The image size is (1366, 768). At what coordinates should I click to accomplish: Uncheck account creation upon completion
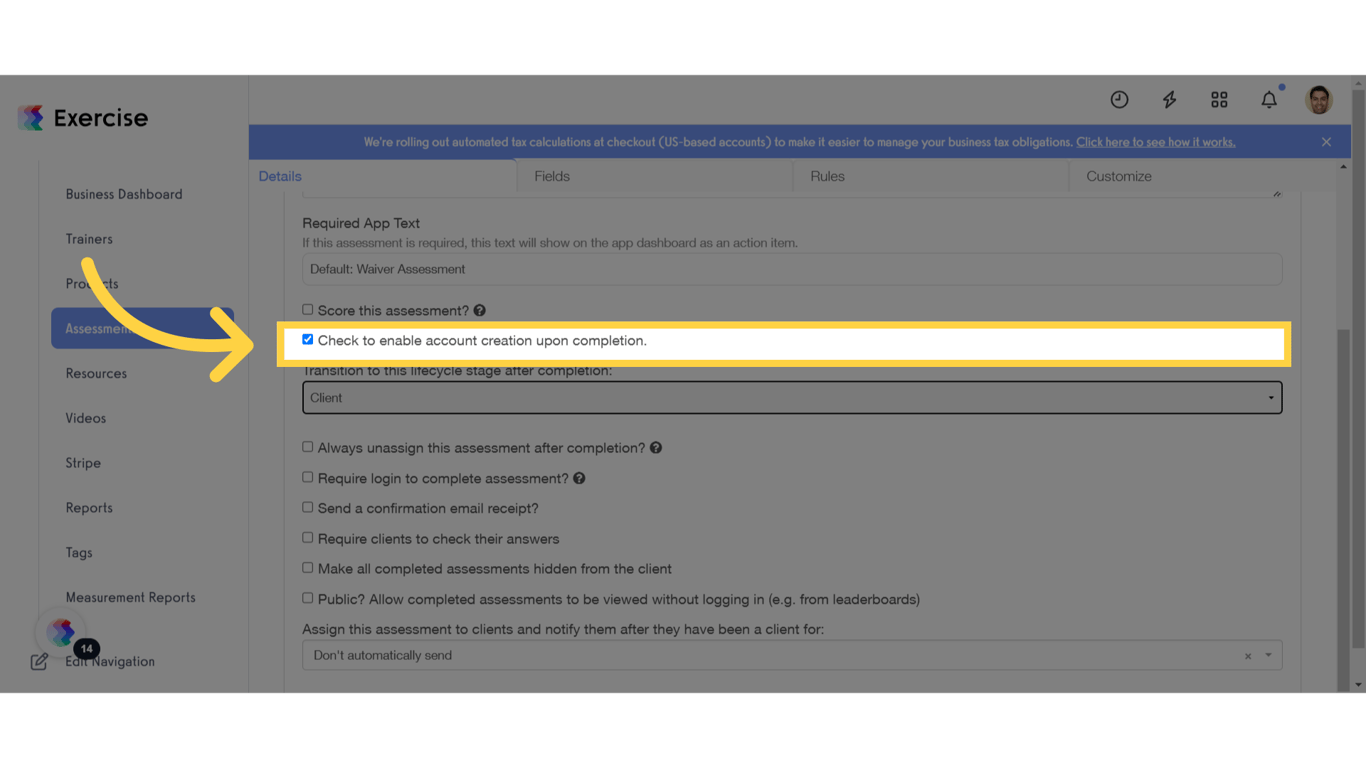pos(308,339)
